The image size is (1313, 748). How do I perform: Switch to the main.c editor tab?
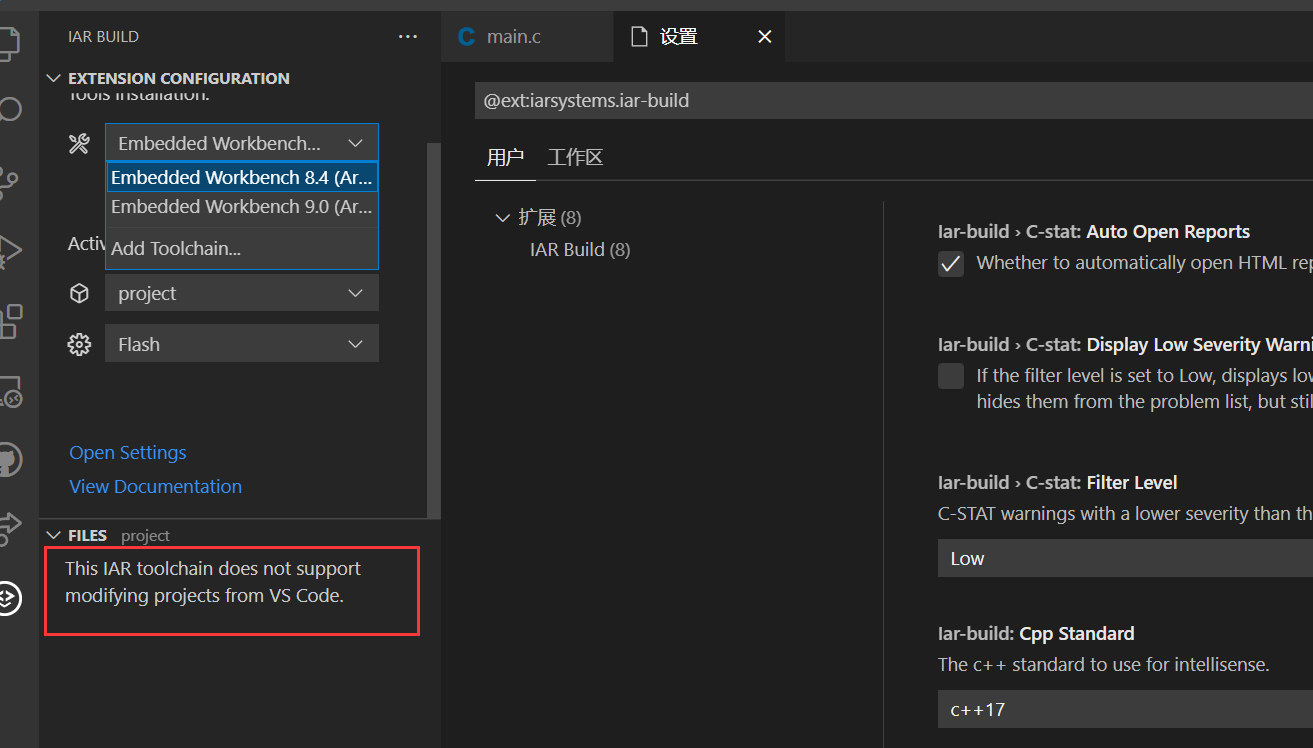point(526,37)
